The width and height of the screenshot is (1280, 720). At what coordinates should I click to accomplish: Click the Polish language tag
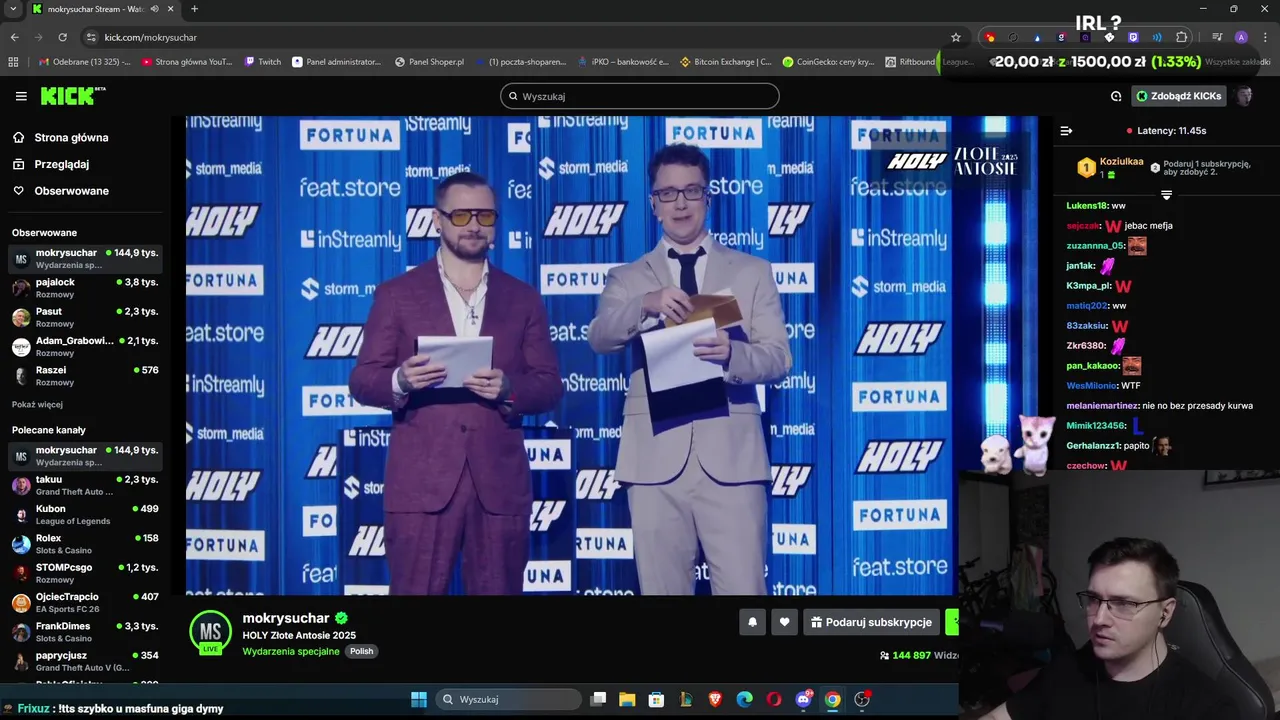point(361,651)
